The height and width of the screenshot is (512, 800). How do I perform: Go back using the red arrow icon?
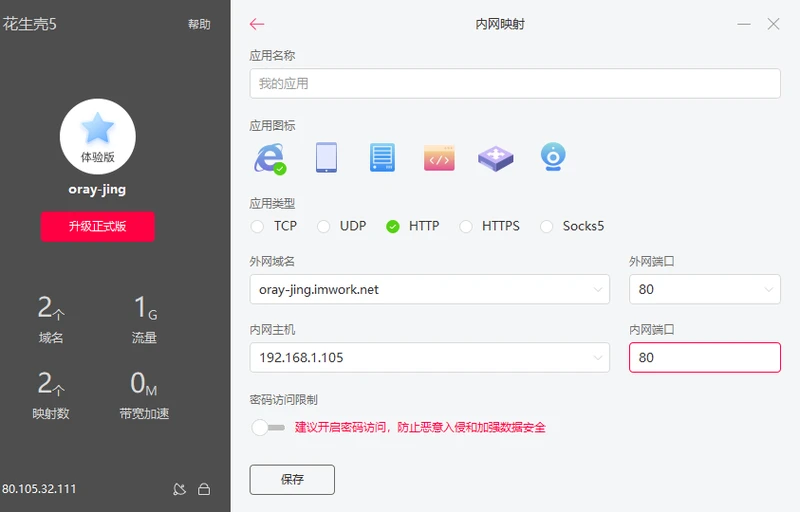point(257,24)
